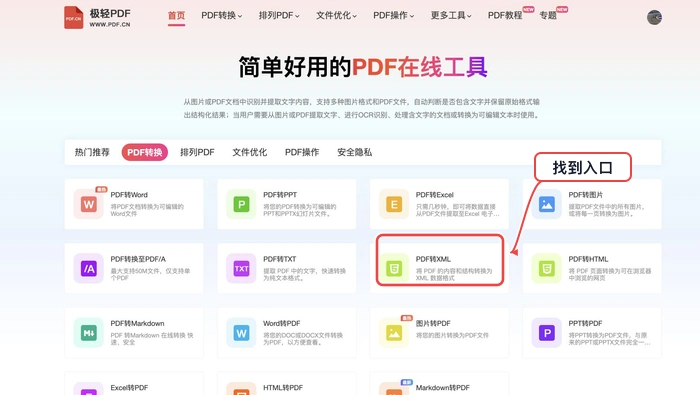The height and width of the screenshot is (395, 700).
Task: Expand the 排列PDF navigation dropdown
Action: click(x=279, y=15)
